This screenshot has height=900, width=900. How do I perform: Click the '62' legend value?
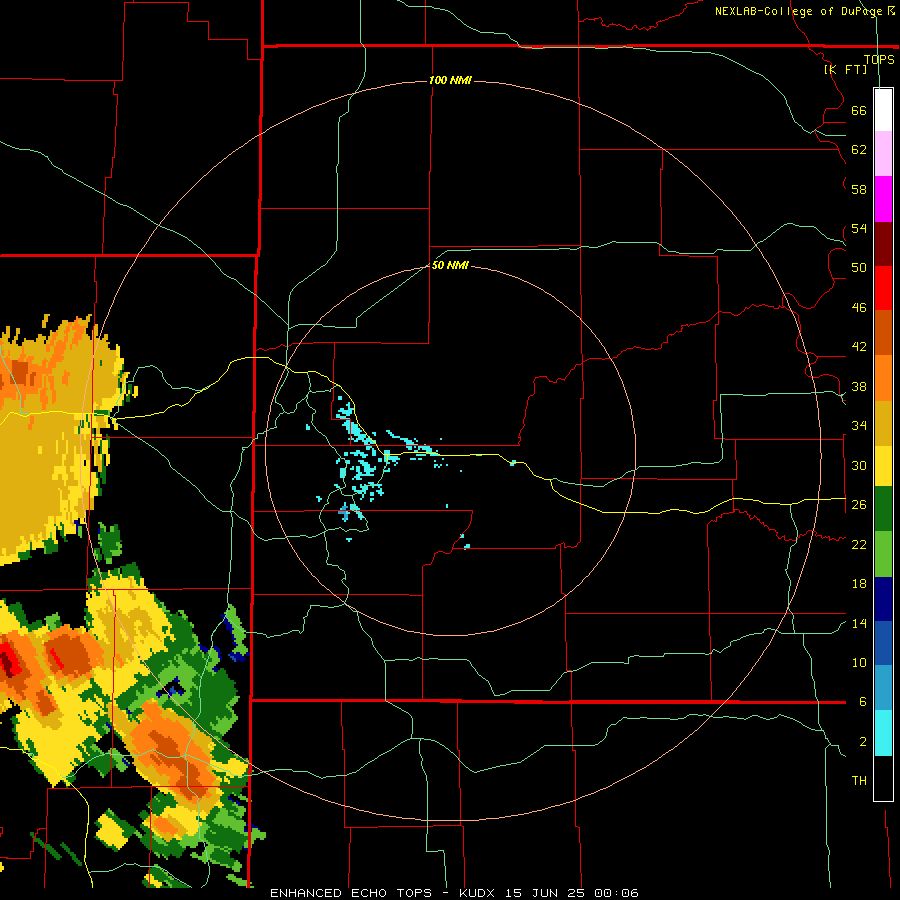(x=859, y=150)
